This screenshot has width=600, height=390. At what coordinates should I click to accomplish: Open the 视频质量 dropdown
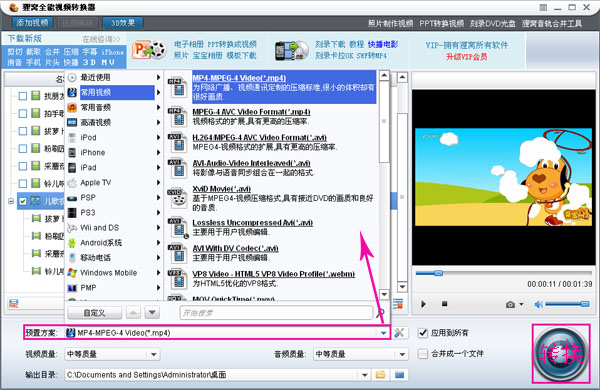click(153, 354)
